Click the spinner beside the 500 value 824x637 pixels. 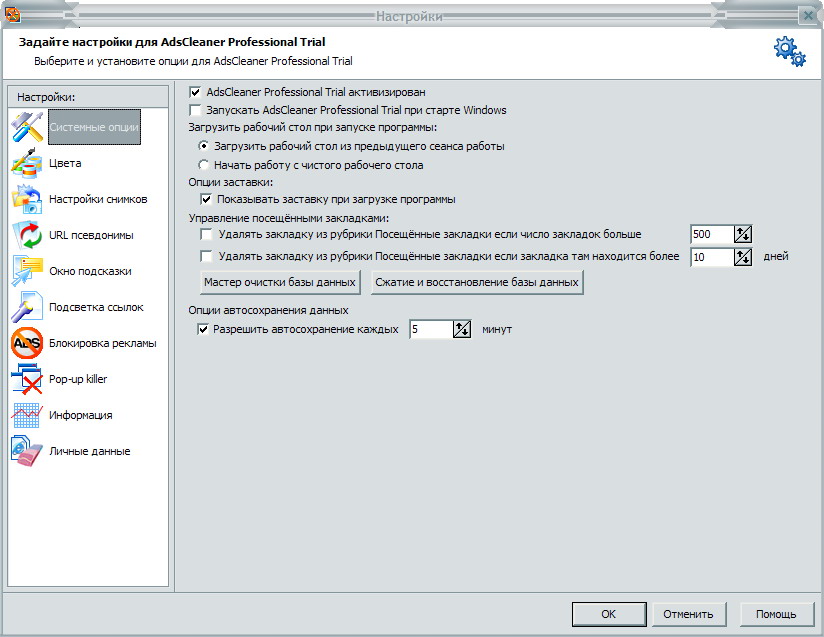coord(743,234)
